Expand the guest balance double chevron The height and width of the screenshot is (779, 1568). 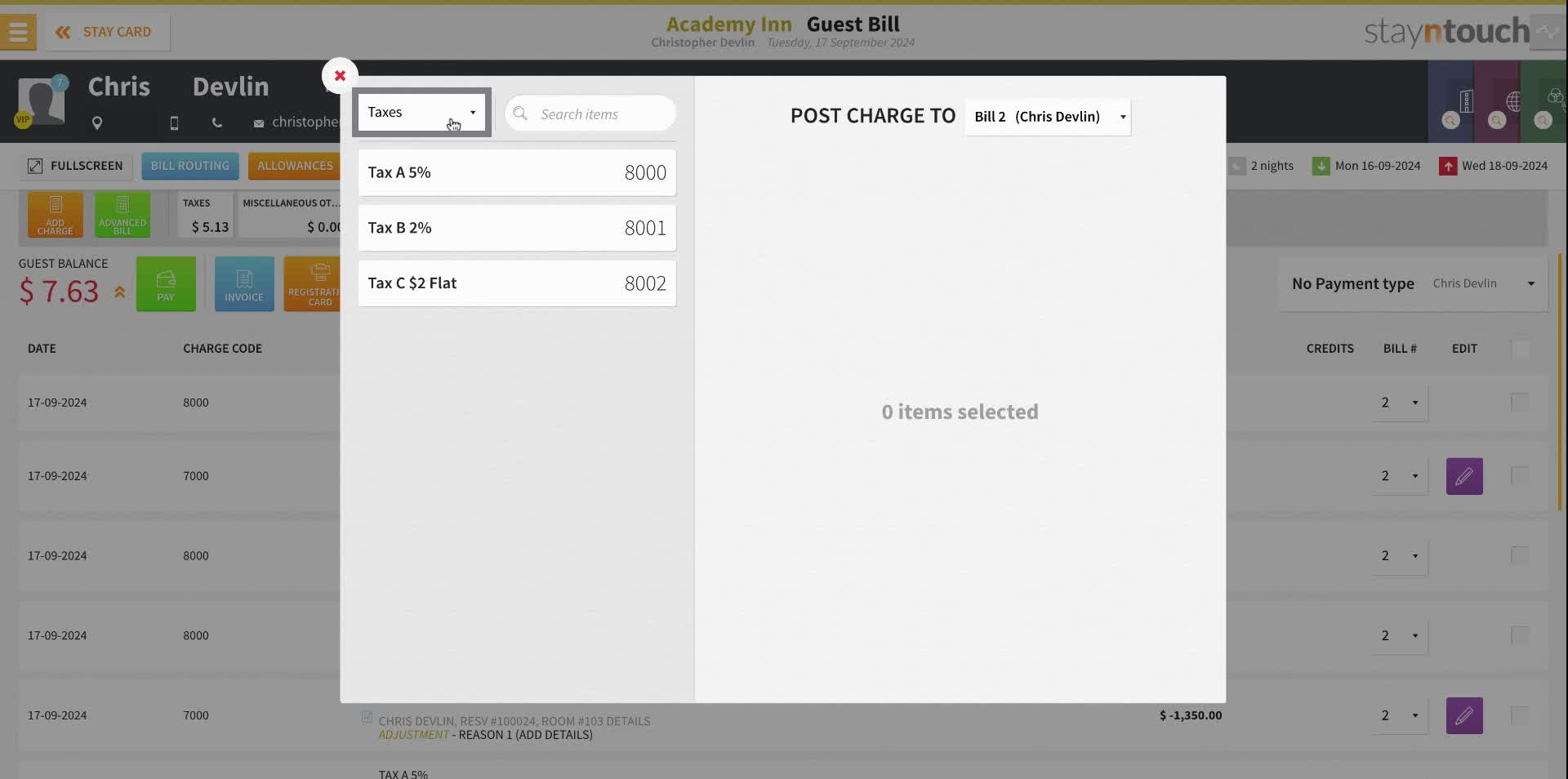(x=119, y=292)
